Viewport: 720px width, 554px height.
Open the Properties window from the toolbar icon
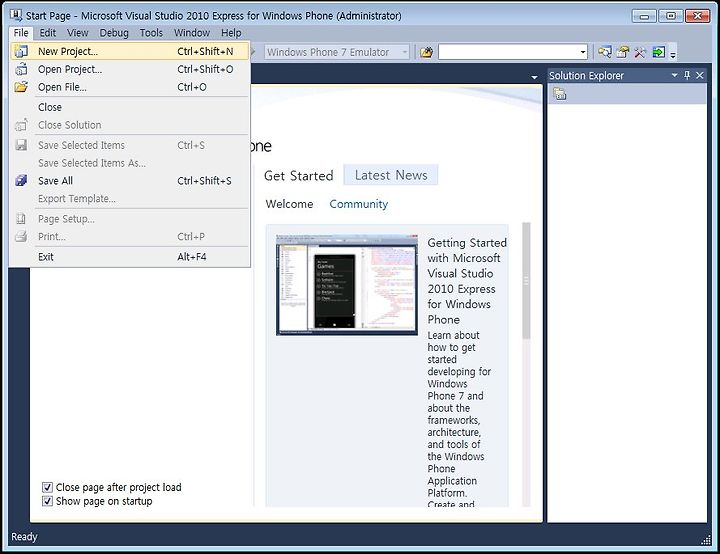point(623,52)
